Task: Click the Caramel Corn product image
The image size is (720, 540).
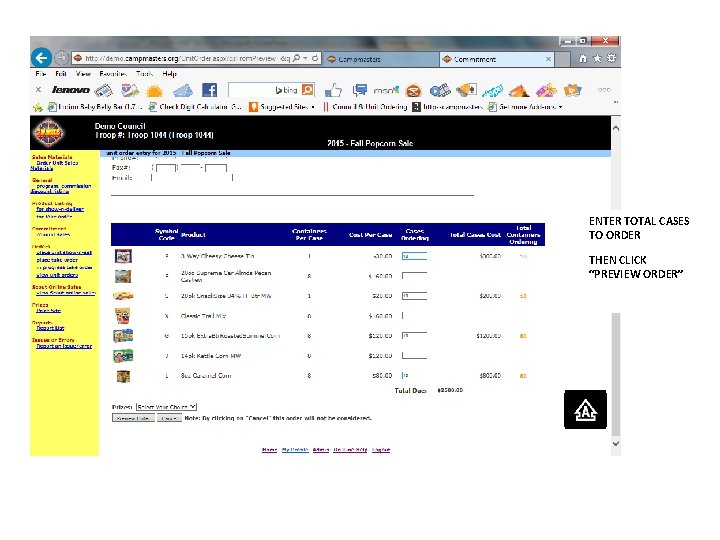Action: [123, 376]
